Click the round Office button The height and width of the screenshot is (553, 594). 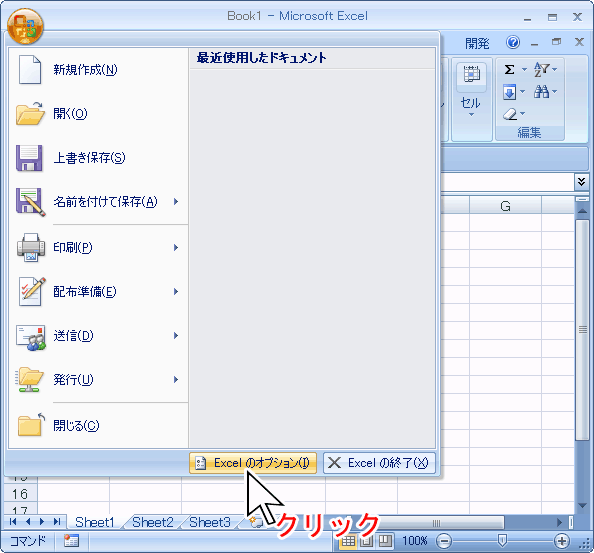25,26
